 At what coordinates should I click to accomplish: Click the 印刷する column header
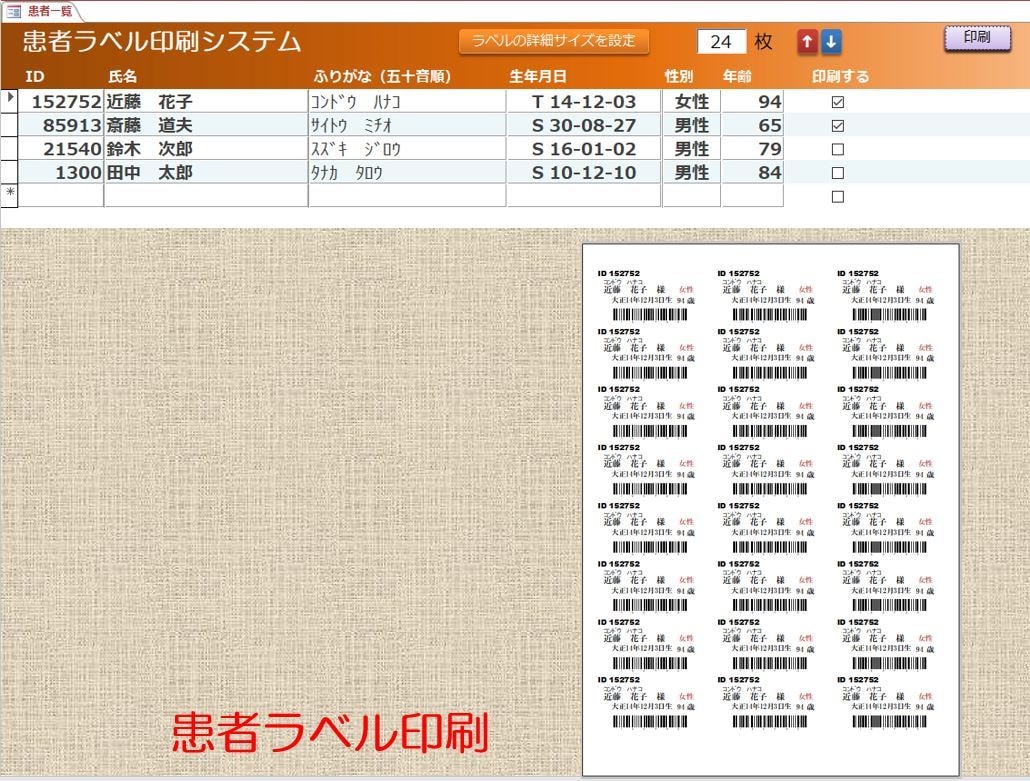[840, 76]
